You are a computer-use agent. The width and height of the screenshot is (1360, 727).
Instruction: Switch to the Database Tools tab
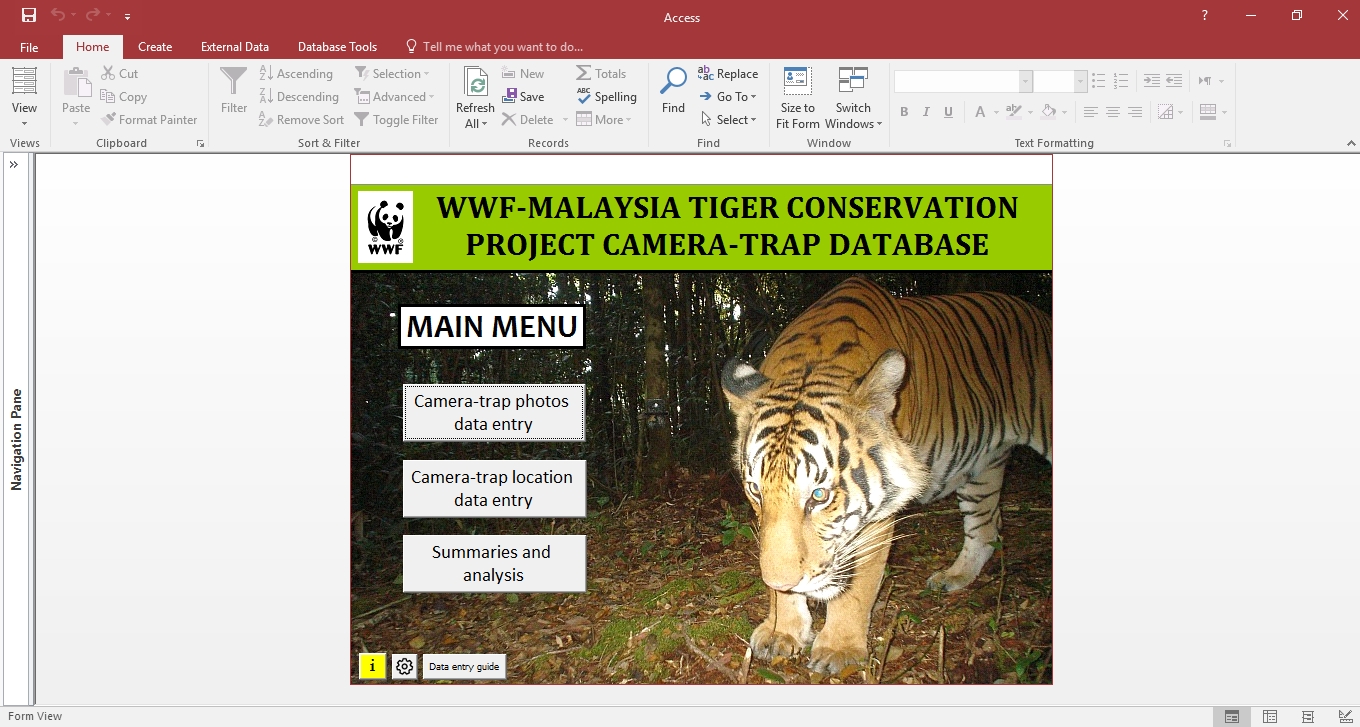click(x=337, y=47)
